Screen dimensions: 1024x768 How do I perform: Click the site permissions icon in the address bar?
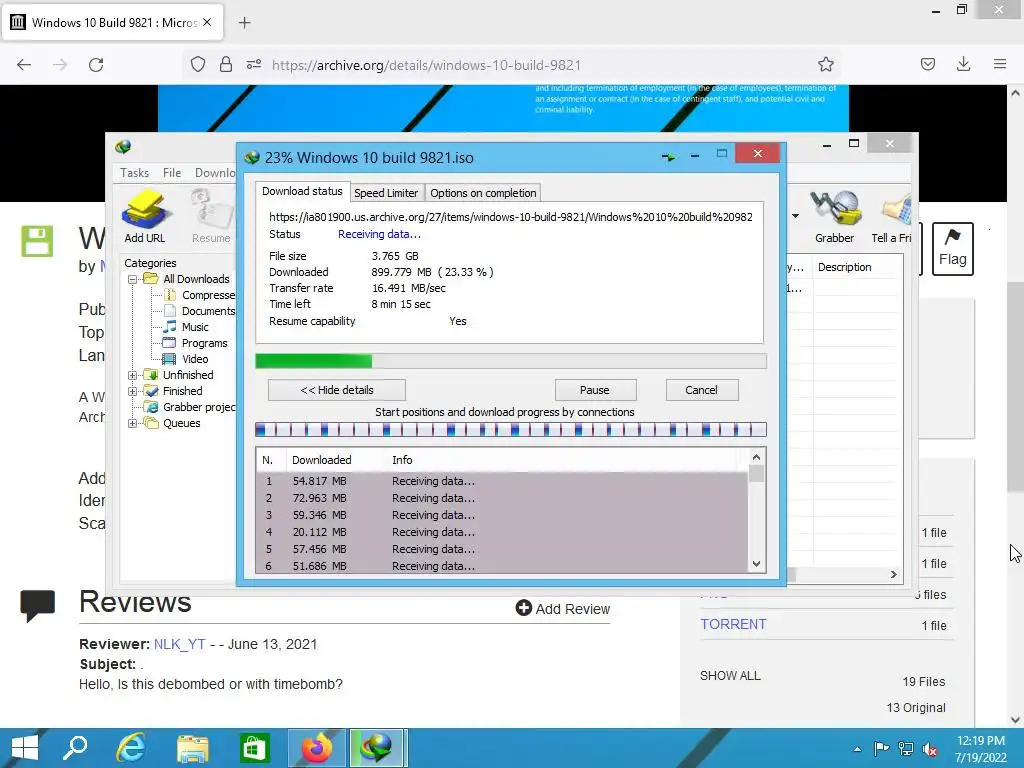click(x=254, y=64)
